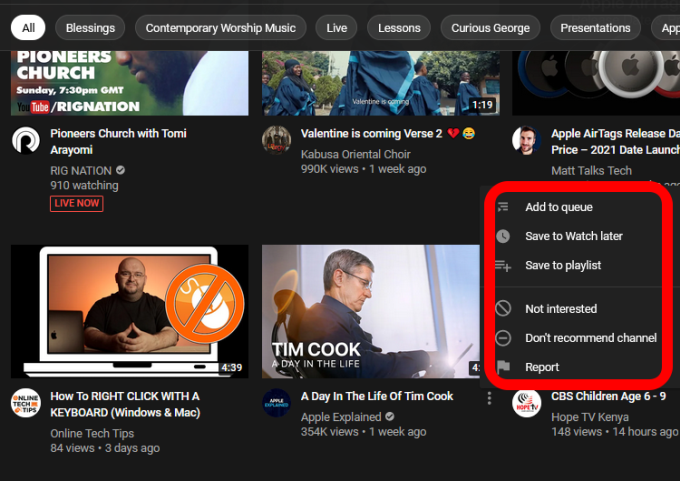Select the Presentations filter chip

pyautogui.click(x=595, y=28)
